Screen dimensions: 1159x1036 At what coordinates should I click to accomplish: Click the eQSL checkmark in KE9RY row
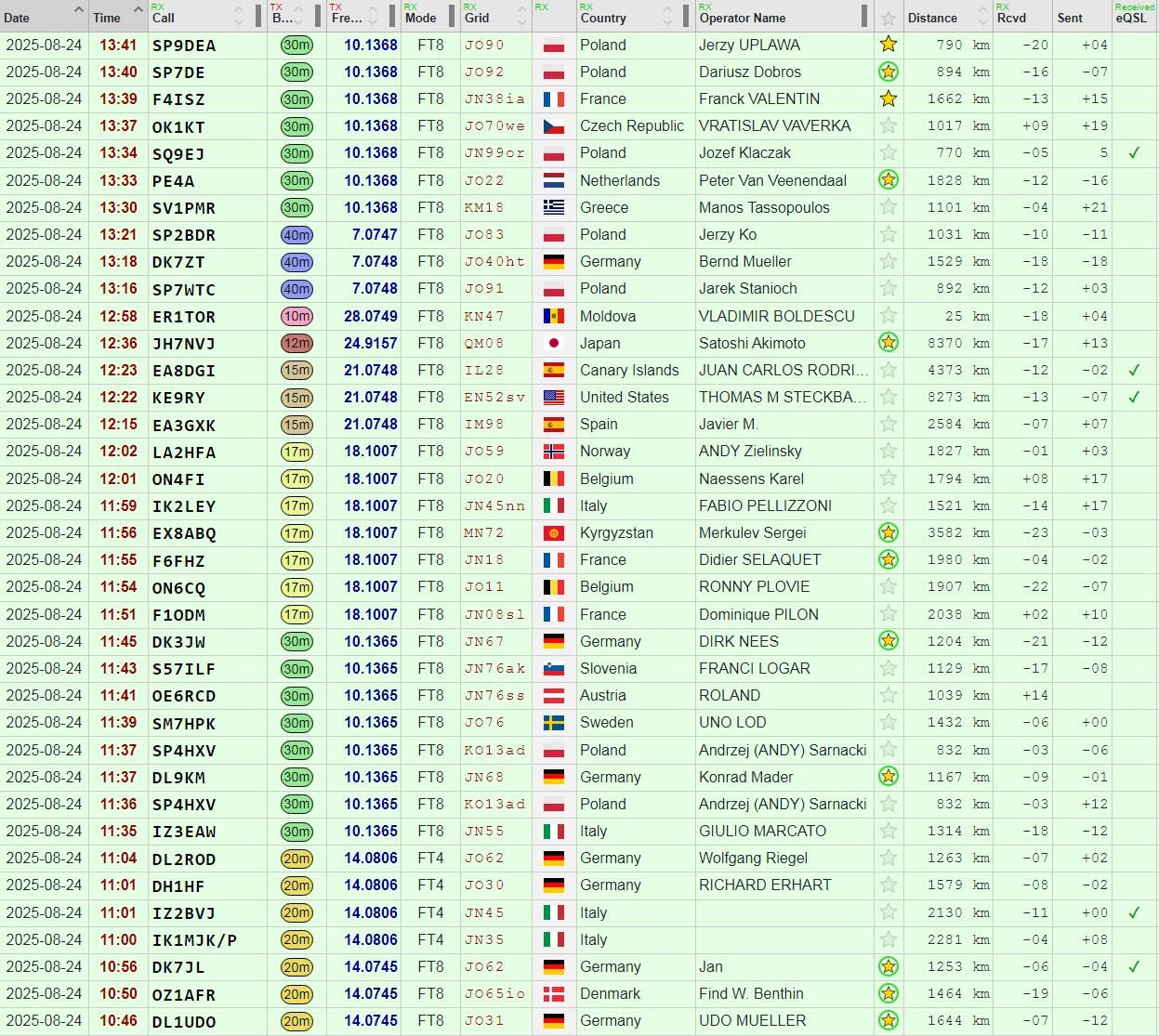1134,398
